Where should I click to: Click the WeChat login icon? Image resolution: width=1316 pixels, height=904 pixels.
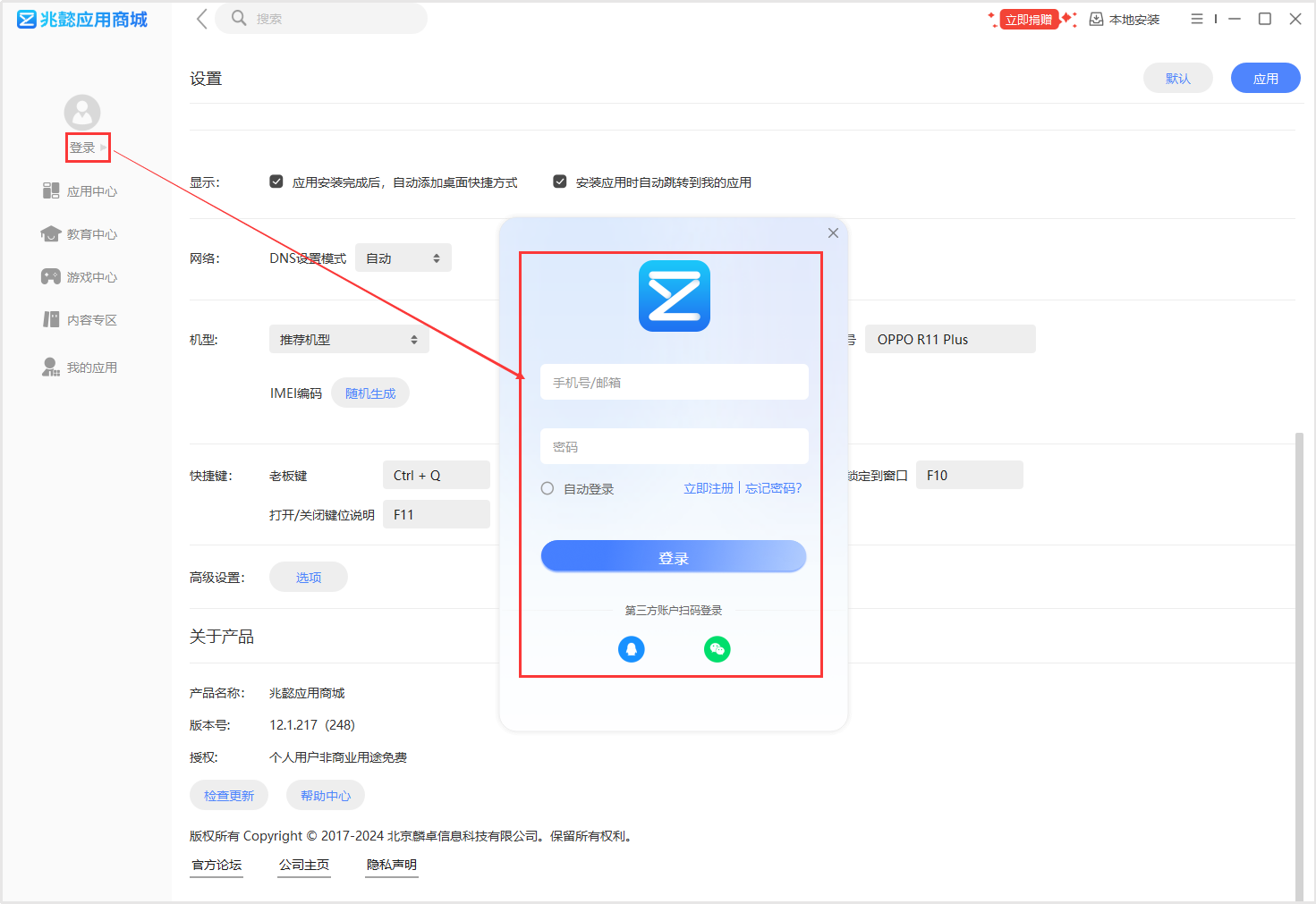point(717,649)
